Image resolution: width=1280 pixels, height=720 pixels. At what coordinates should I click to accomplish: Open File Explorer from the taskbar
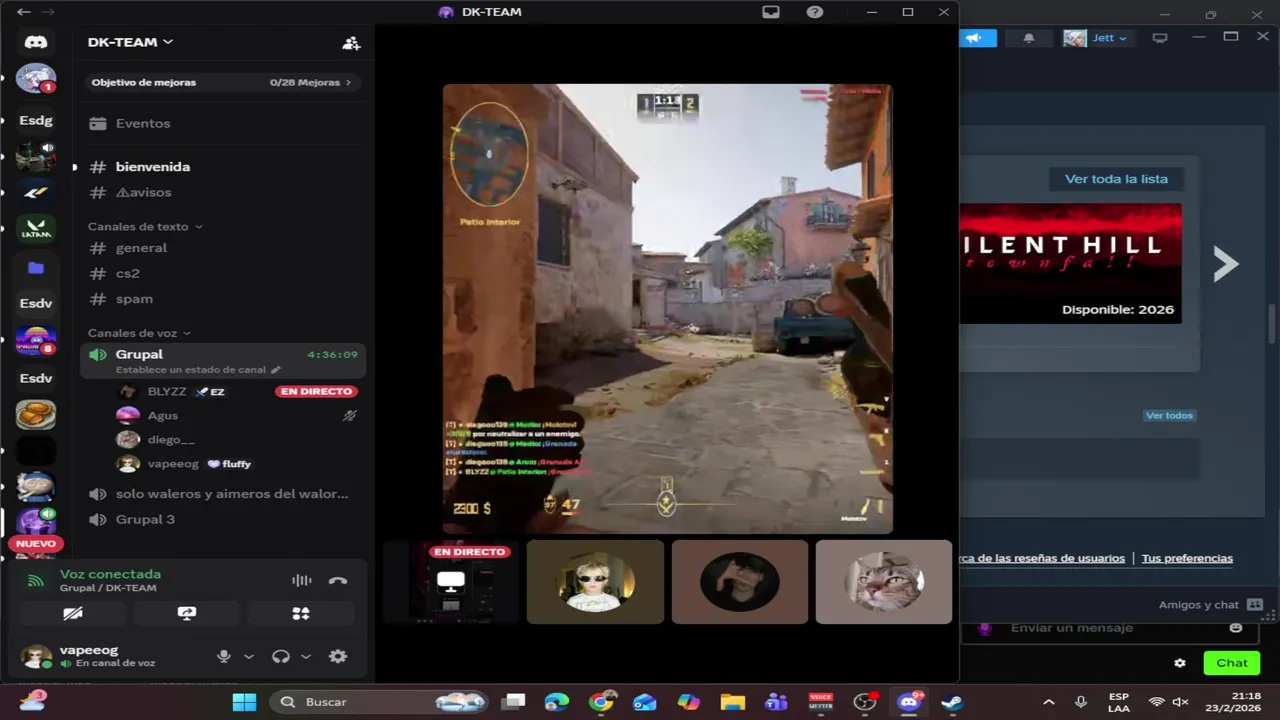733,702
